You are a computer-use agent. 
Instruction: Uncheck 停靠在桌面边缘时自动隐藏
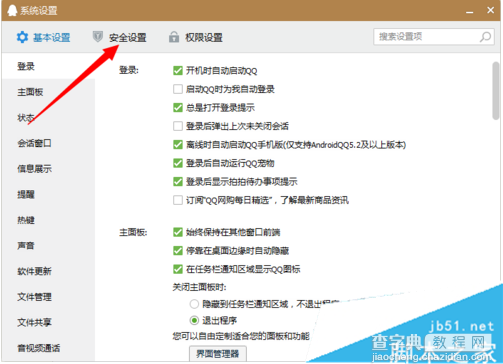[178, 251]
